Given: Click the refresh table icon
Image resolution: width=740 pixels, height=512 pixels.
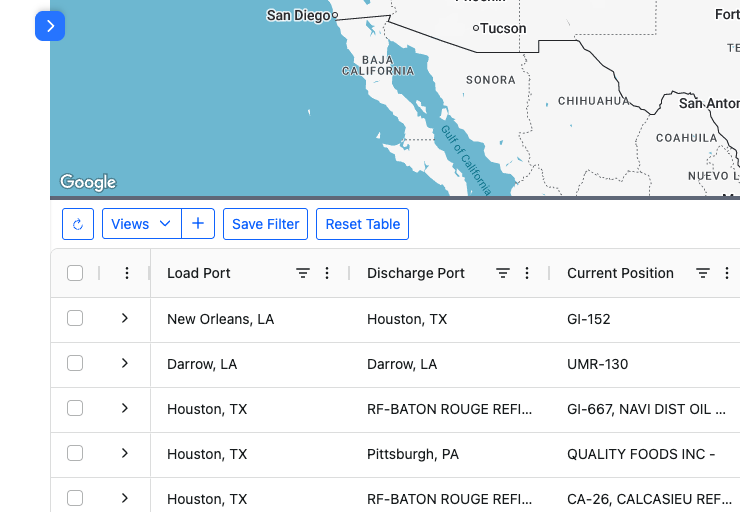Looking at the screenshot, I should point(78,224).
